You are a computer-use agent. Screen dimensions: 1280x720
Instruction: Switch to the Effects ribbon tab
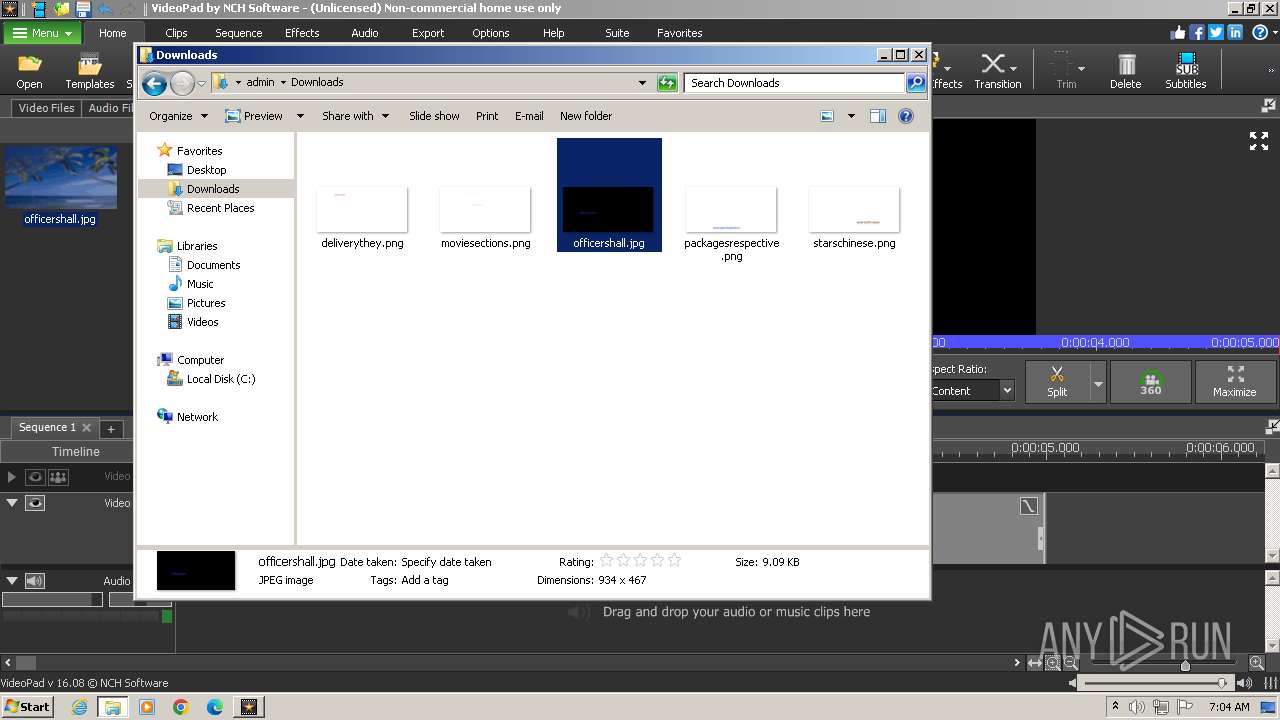coord(302,33)
